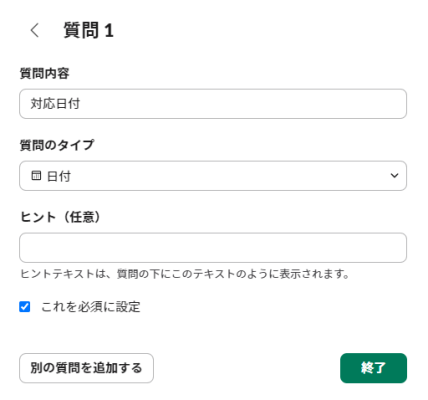Click the 質問のタイプ label
This screenshot has width=428, height=400.
pyautogui.click(x=57, y=145)
